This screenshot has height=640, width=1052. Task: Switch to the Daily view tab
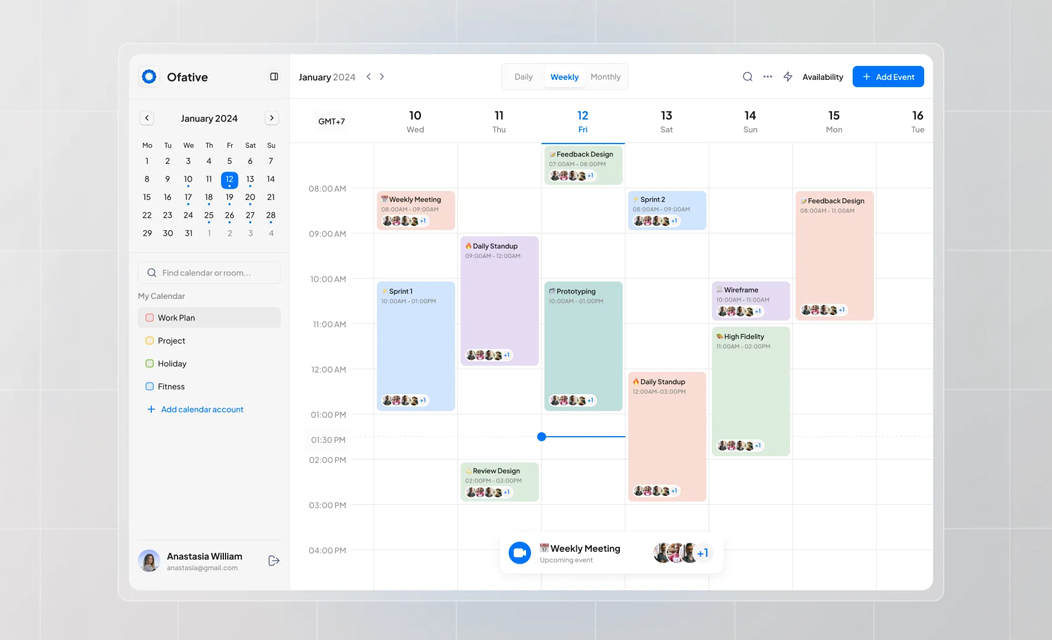(523, 77)
